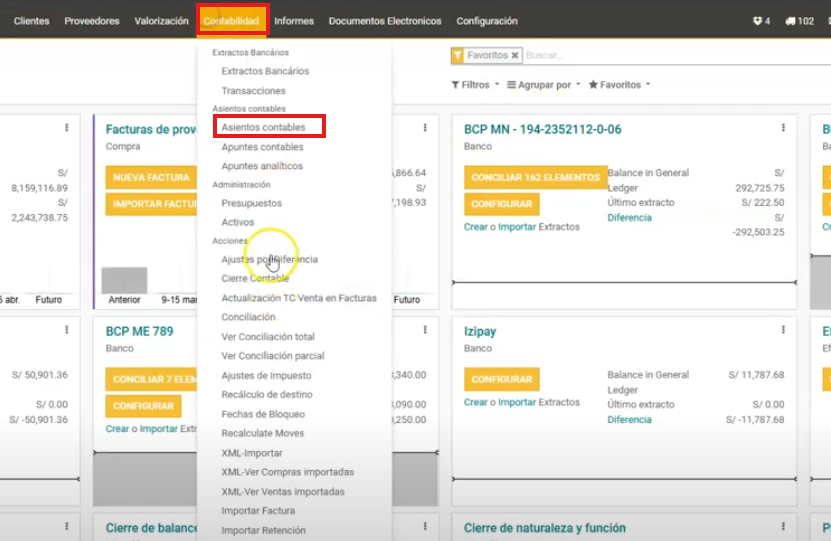Click CONFIGURAR on the Izipay card
Viewport: 831px width, 541px height.
501,380
